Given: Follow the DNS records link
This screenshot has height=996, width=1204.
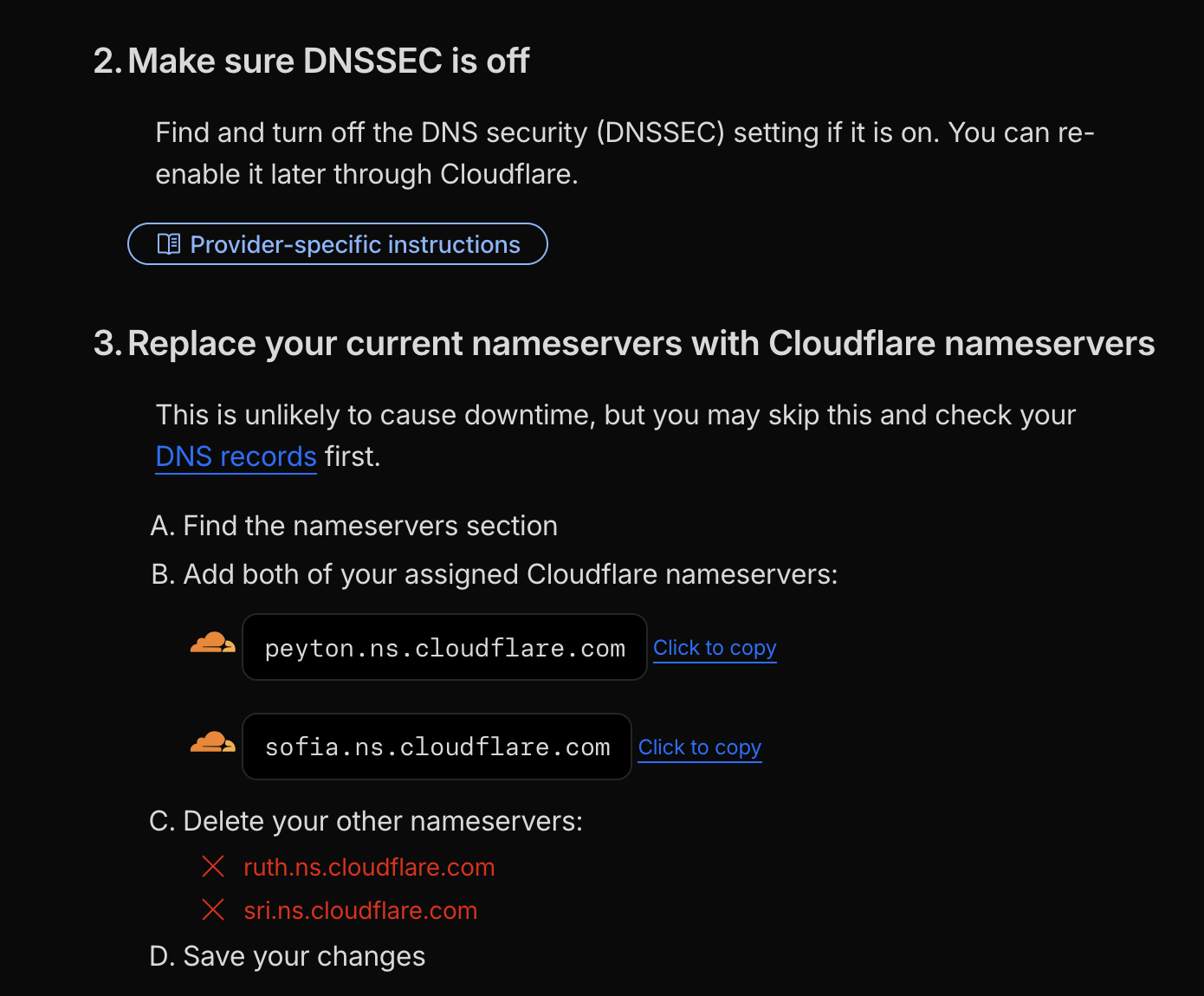Looking at the screenshot, I should click(x=236, y=456).
